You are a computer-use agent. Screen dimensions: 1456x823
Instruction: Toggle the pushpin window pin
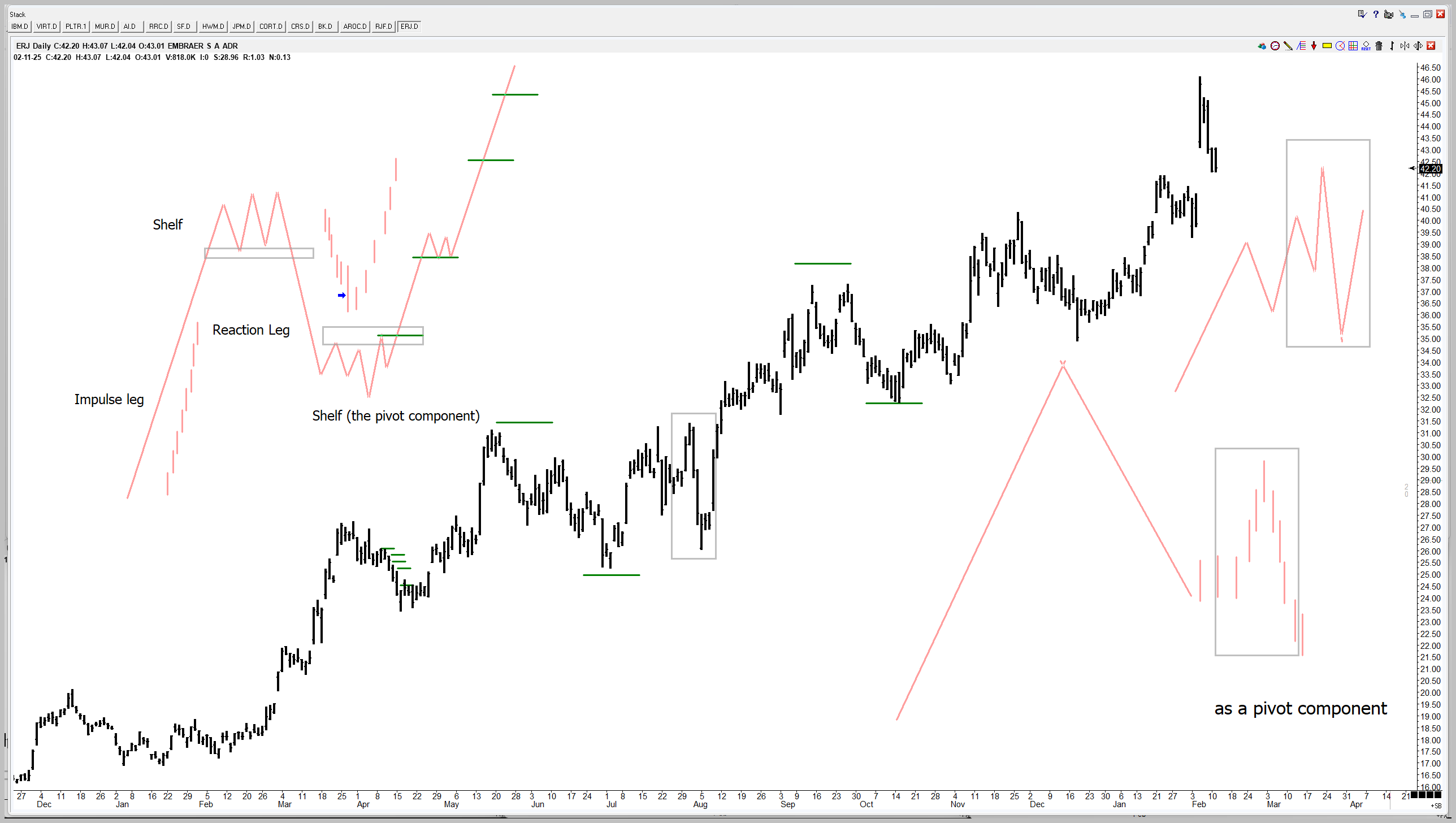click(1403, 15)
